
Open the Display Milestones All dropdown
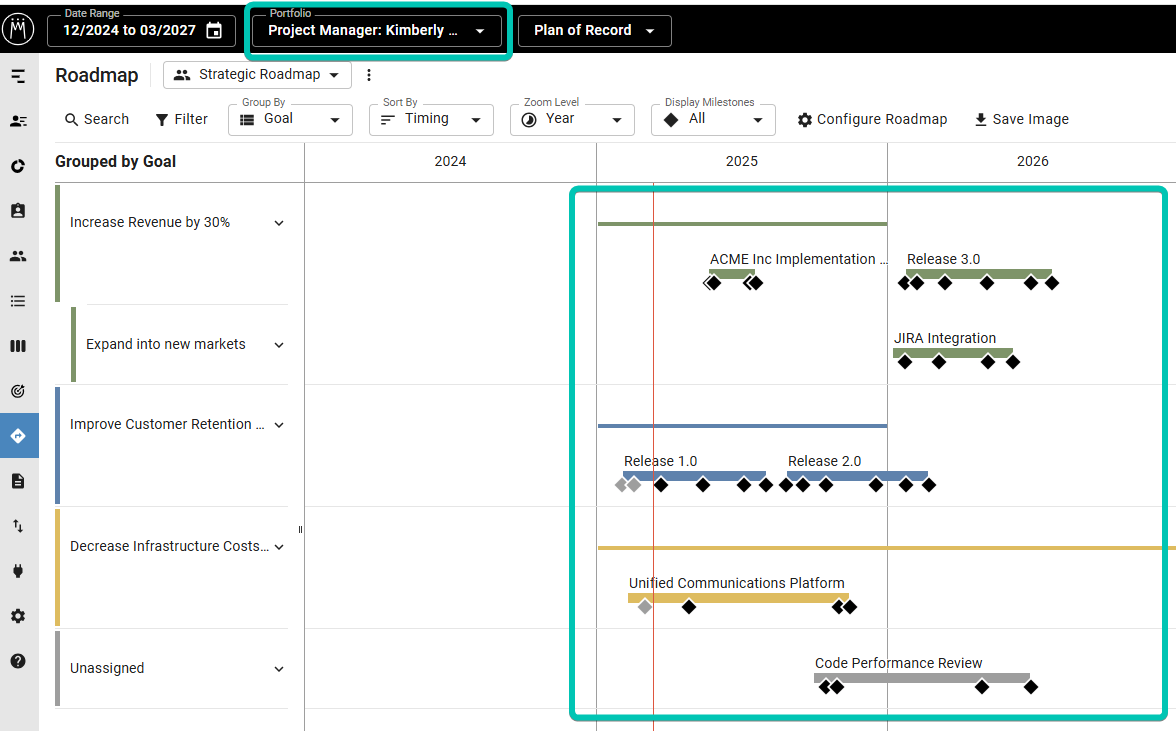[713, 120]
